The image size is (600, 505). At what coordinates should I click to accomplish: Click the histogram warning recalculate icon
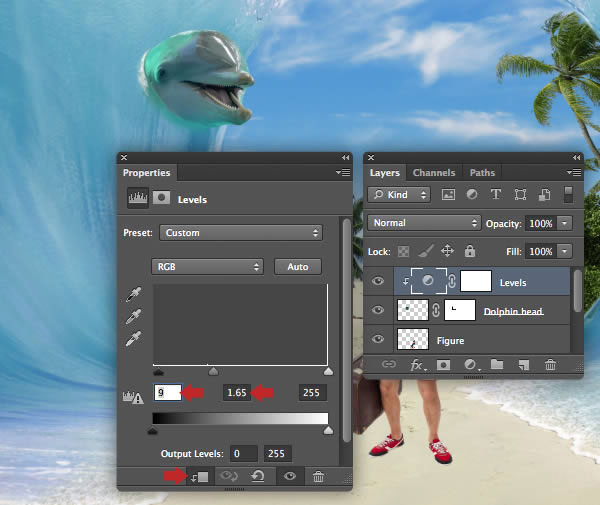[133, 397]
